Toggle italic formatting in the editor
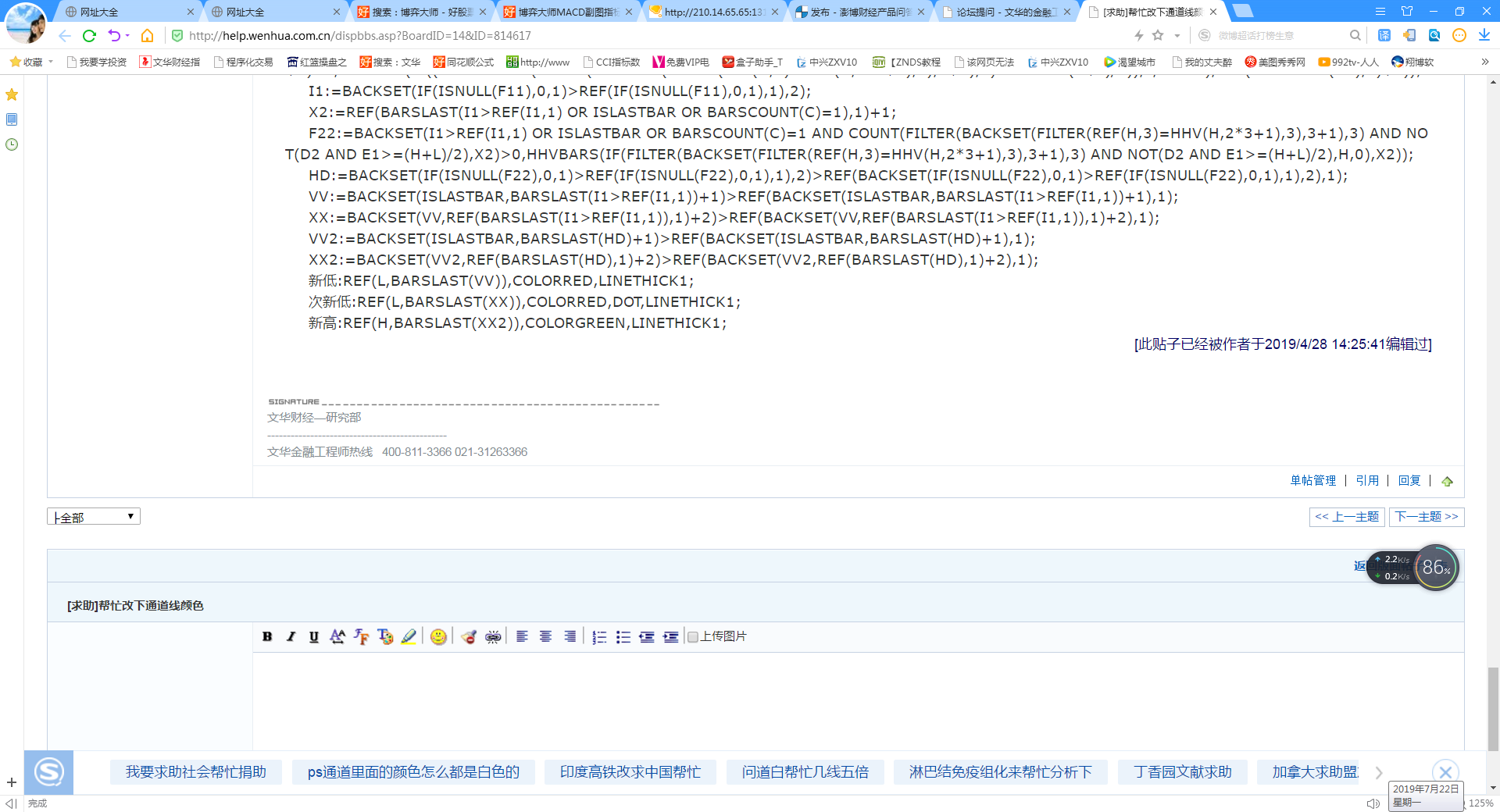The height and width of the screenshot is (812, 1500). click(291, 636)
